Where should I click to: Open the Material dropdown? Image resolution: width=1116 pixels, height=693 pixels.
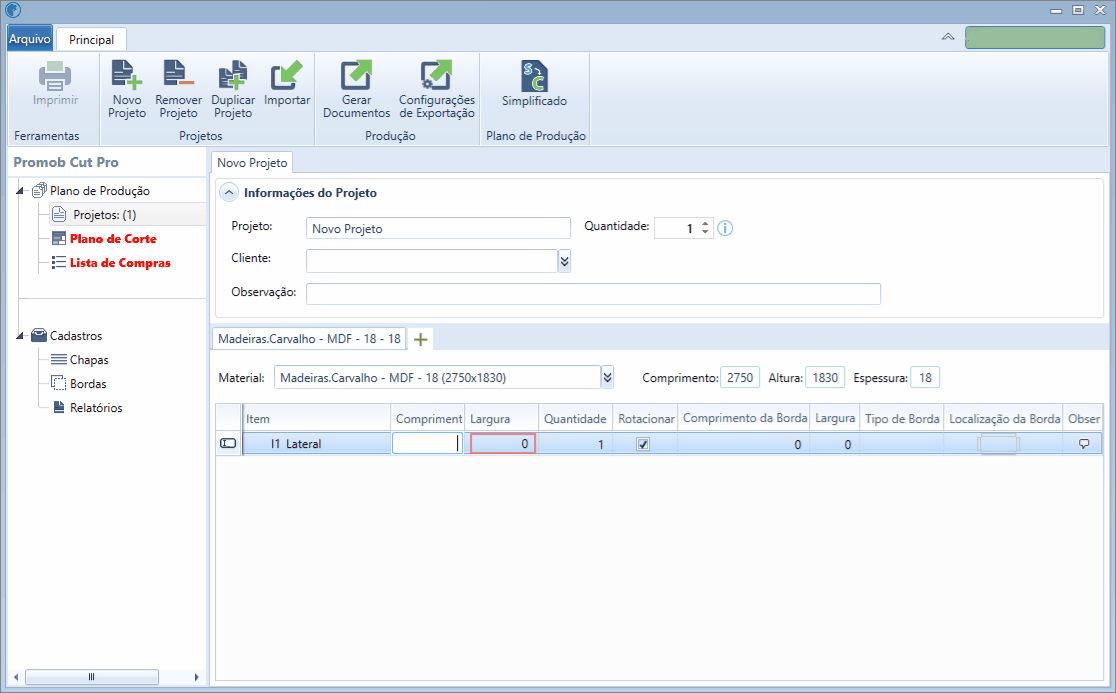point(608,377)
